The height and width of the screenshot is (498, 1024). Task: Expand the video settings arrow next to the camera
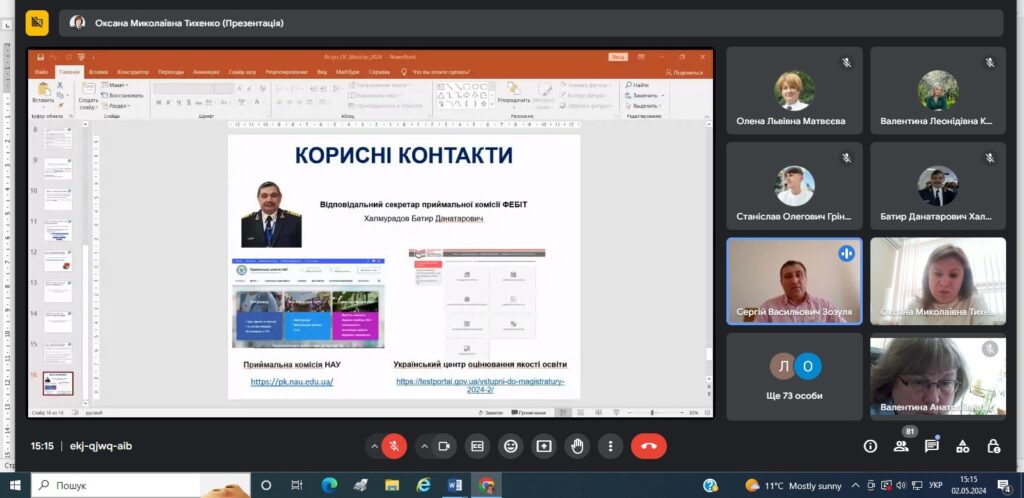click(424, 446)
